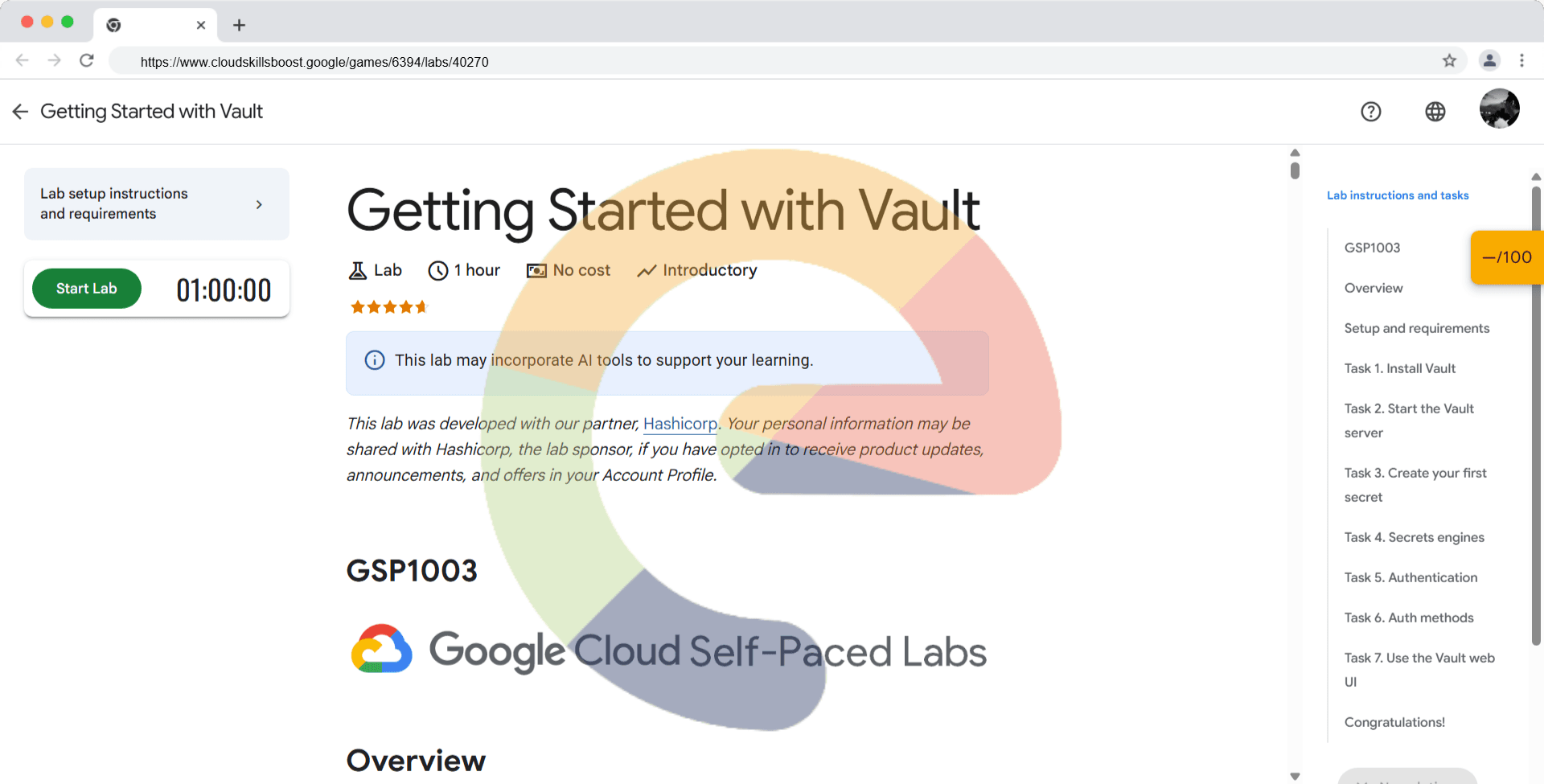Screen dimensions: 1544x784
Task: Jump to Task 1. Install Vault section
Action: (x=1399, y=368)
